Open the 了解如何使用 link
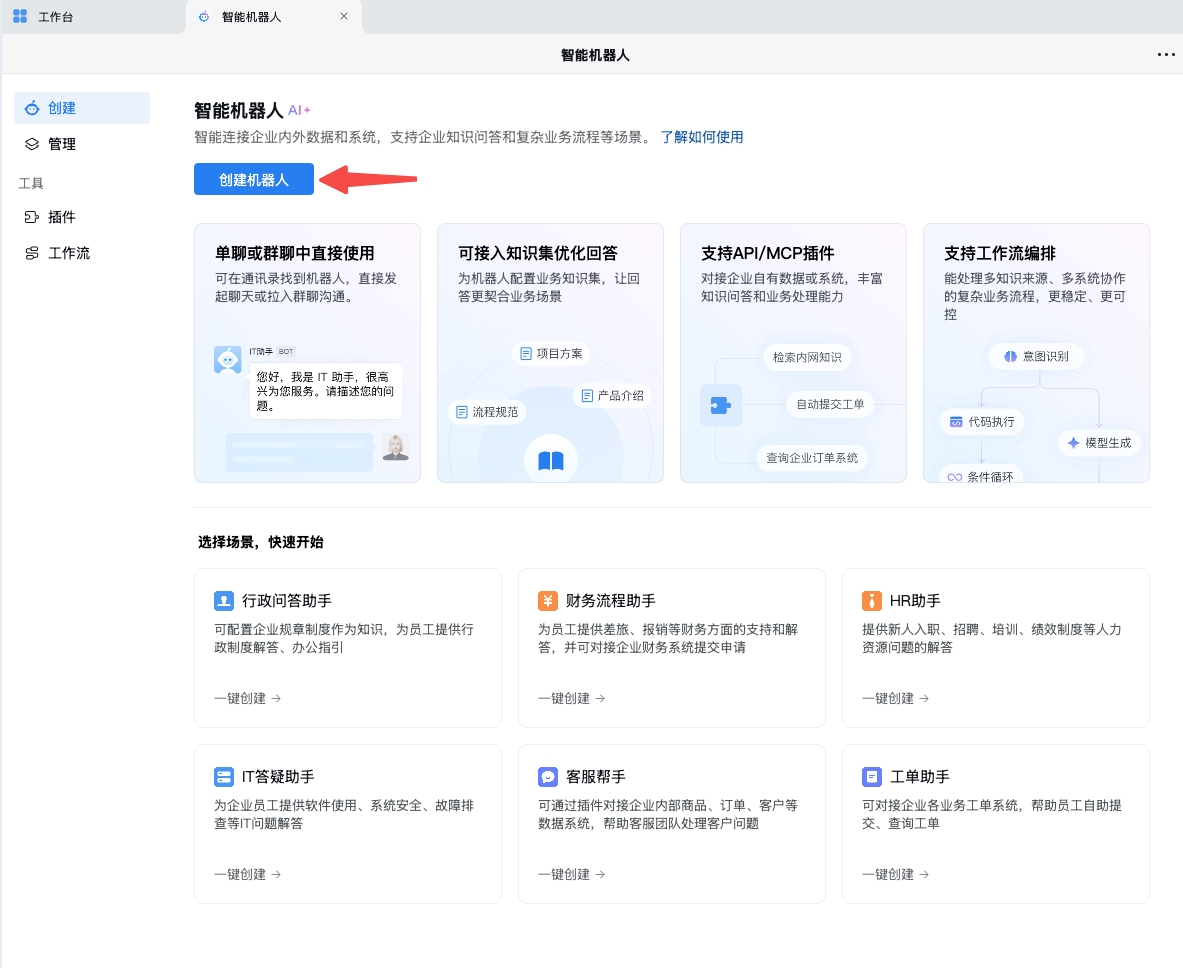Viewport: 1183px width, 968px height. coord(702,137)
